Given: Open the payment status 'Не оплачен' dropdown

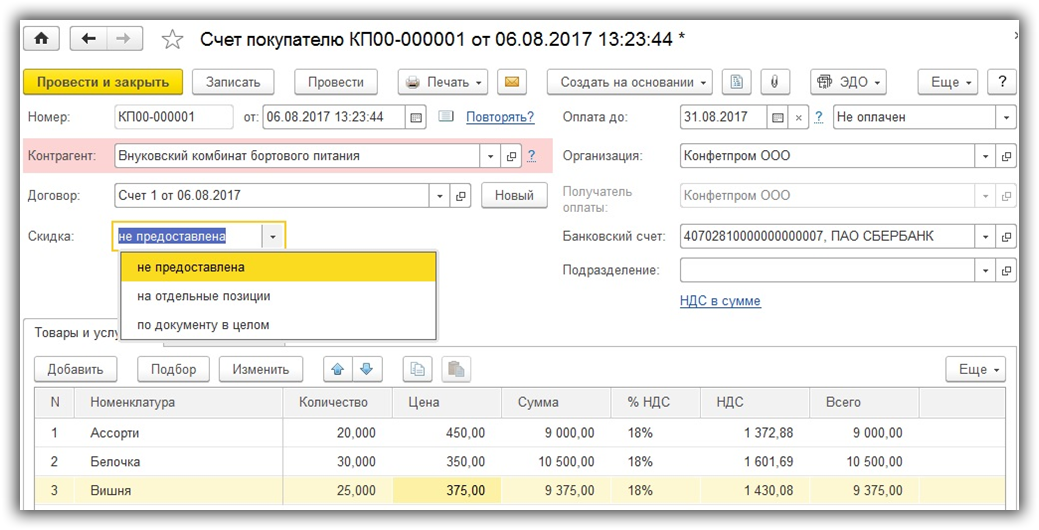Looking at the screenshot, I should tap(1005, 117).
